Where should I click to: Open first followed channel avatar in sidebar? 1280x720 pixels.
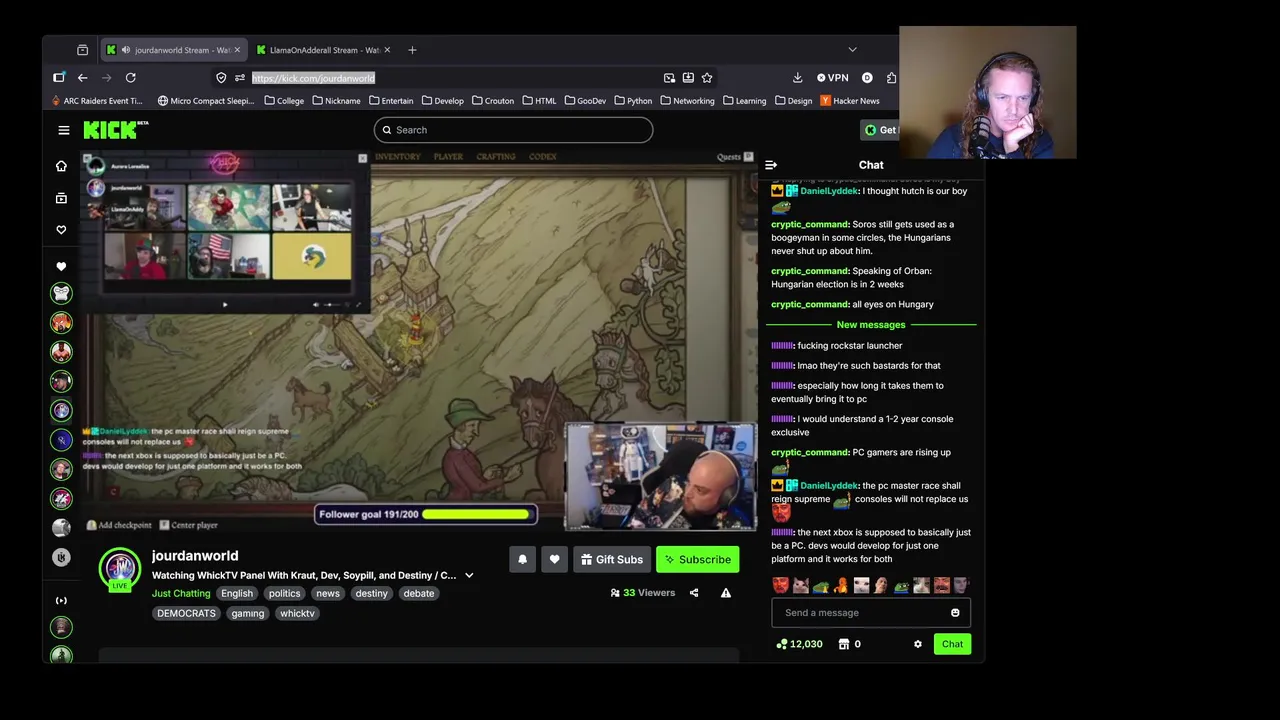tap(61, 293)
